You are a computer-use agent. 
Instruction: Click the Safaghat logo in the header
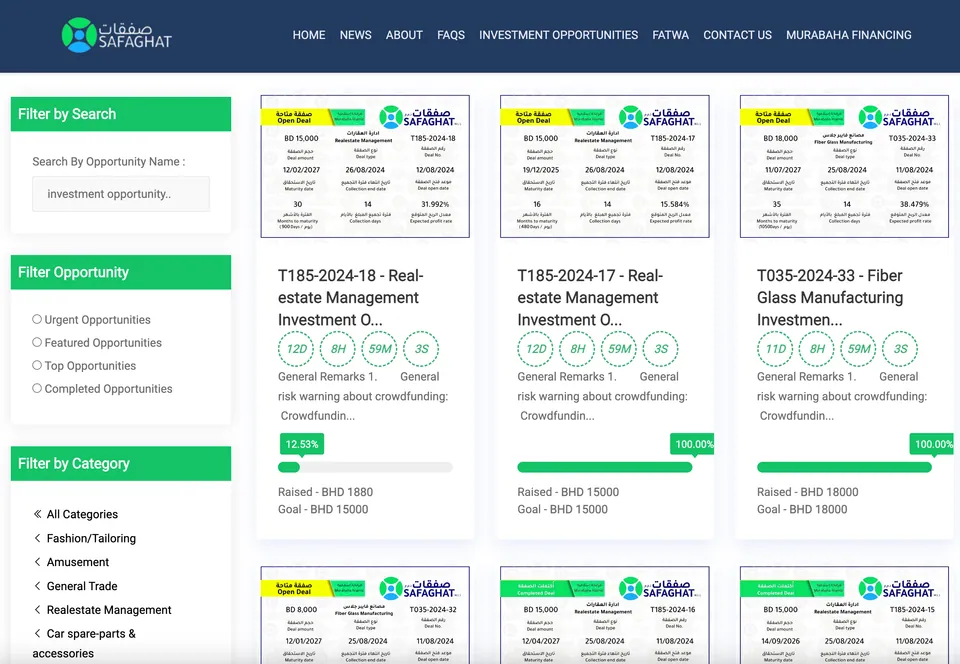pyautogui.click(x=116, y=35)
